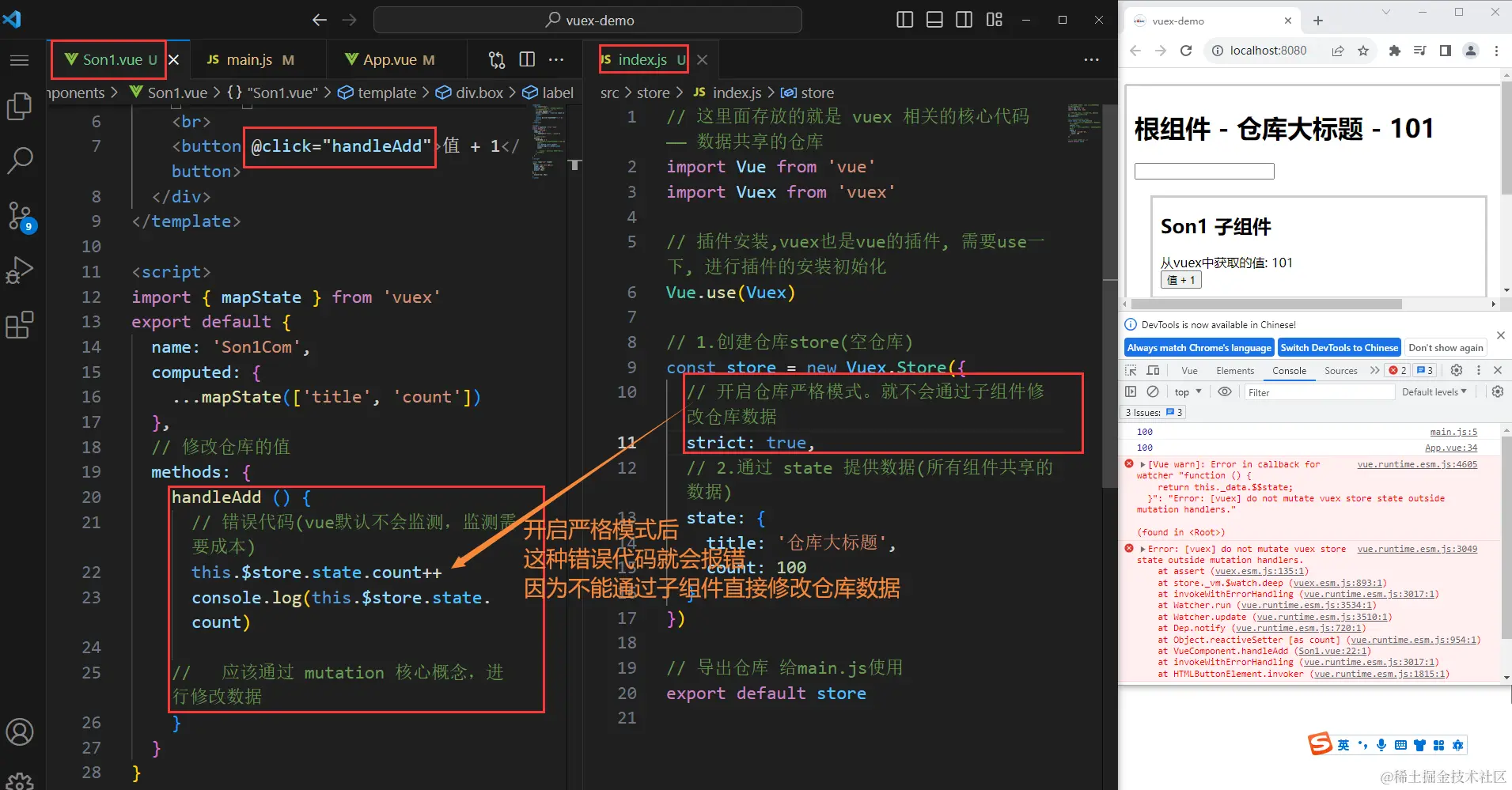Bookmark this page with the star icon
The height and width of the screenshot is (790, 1512).
pos(1362,51)
